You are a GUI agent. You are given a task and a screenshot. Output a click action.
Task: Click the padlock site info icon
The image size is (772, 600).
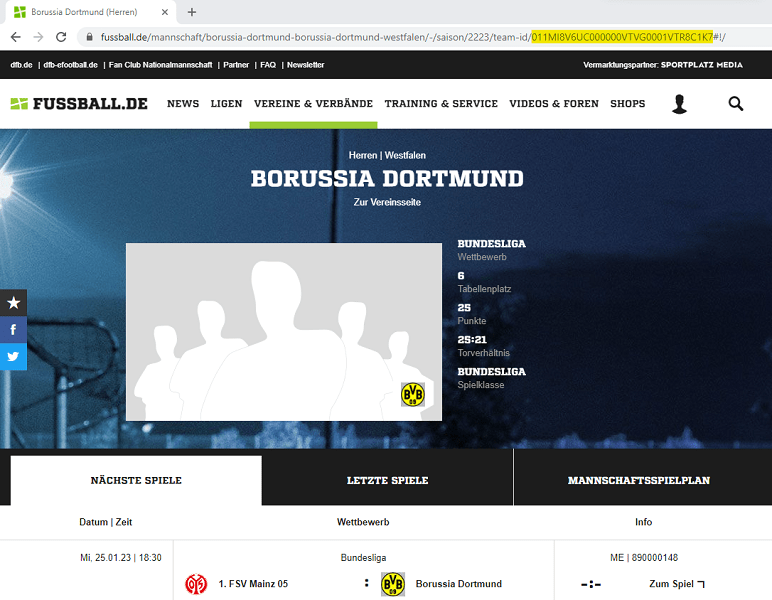pyautogui.click(x=89, y=37)
